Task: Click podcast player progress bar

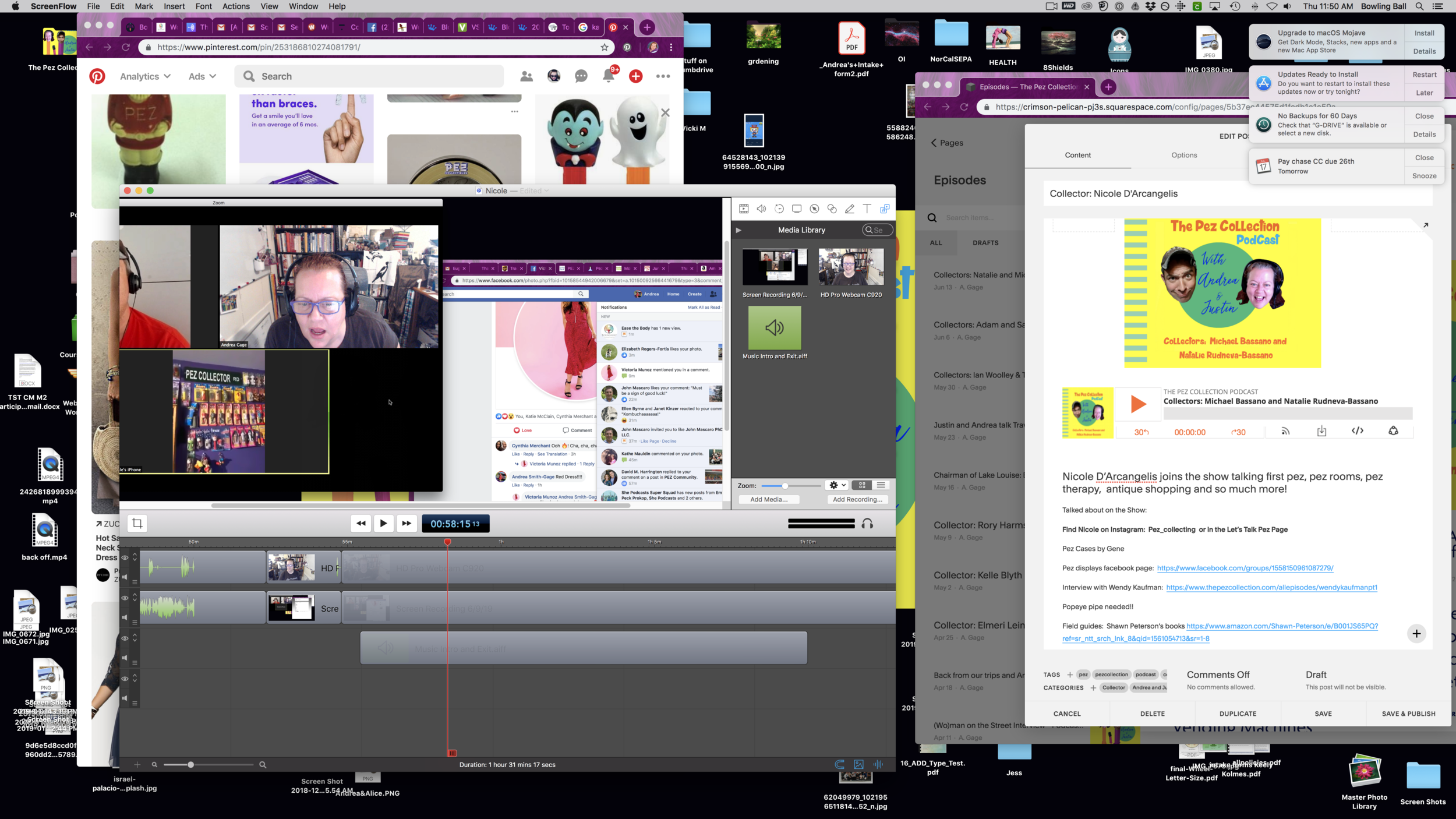Action: click(1288, 414)
